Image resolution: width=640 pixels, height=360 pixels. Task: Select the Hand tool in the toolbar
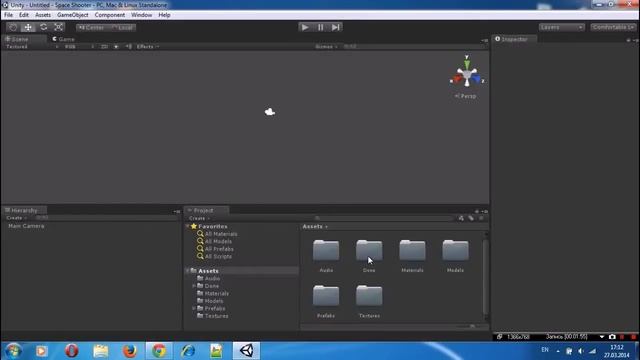13,27
